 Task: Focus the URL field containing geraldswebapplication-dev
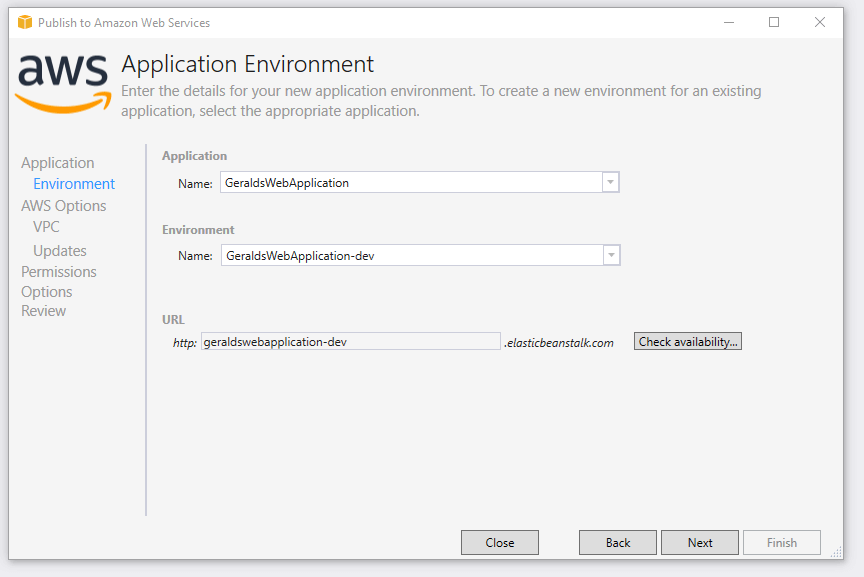[351, 342]
